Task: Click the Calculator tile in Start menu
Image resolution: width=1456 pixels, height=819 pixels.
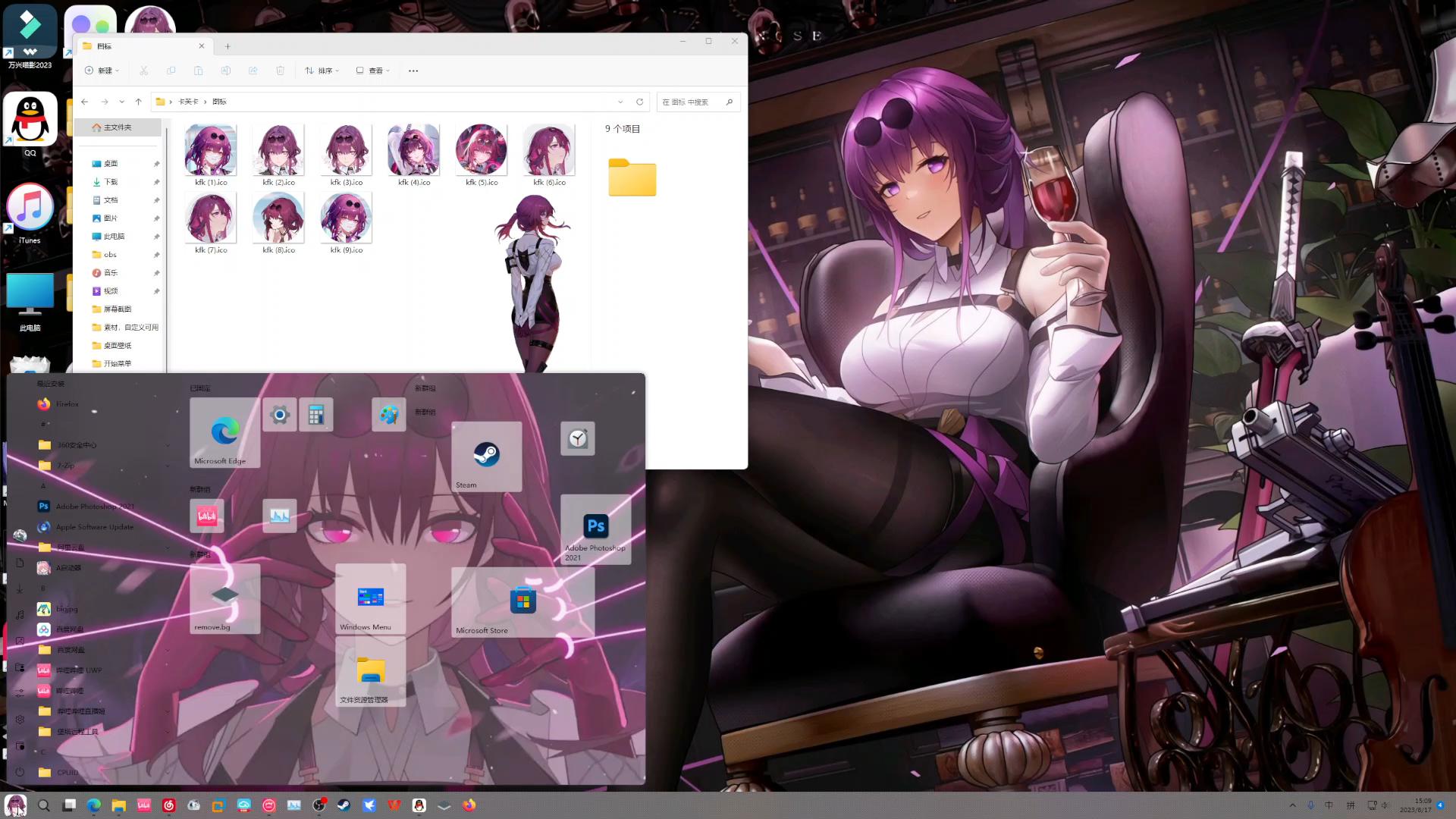Action: 316,415
